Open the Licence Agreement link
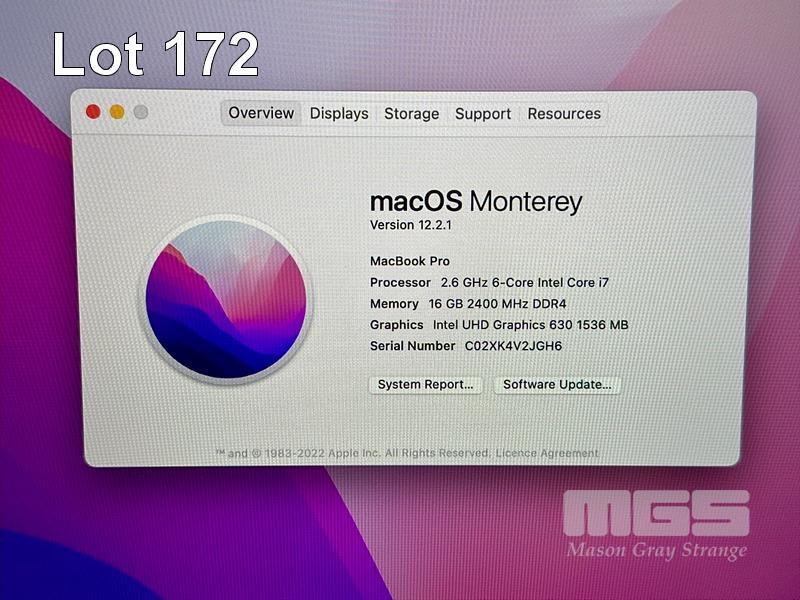Image resolution: width=800 pixels, height=600 pixels. pyautogui.click(x=547, y=453)
